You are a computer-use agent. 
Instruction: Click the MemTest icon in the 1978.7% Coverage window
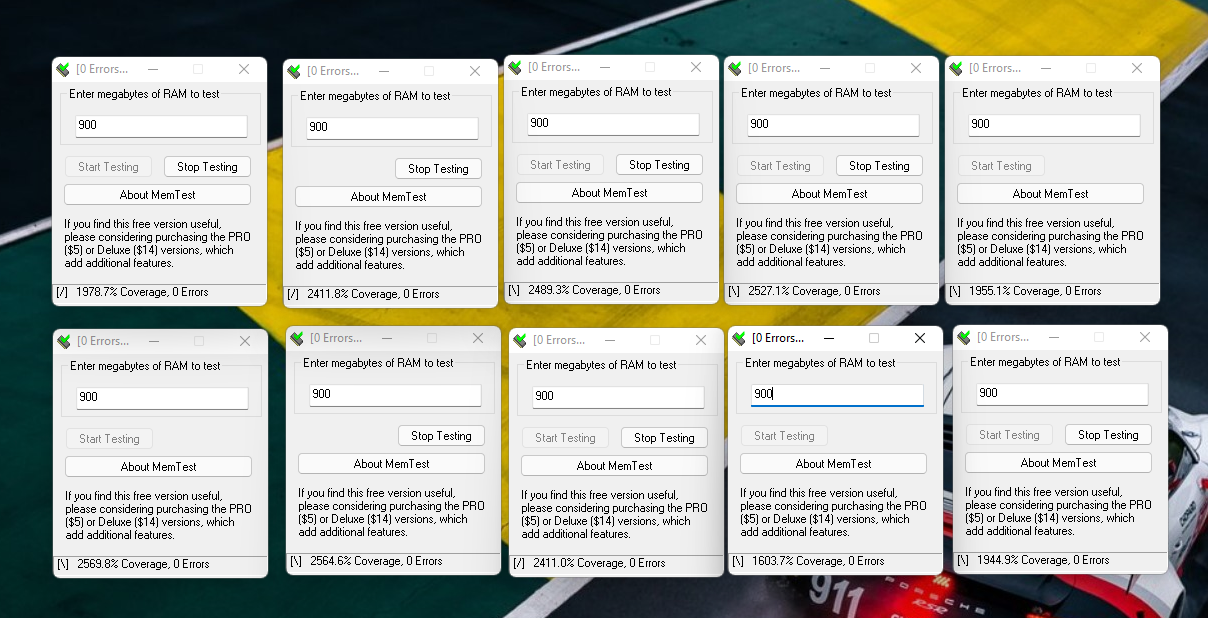pyautogui.click(x=64, y=70)
